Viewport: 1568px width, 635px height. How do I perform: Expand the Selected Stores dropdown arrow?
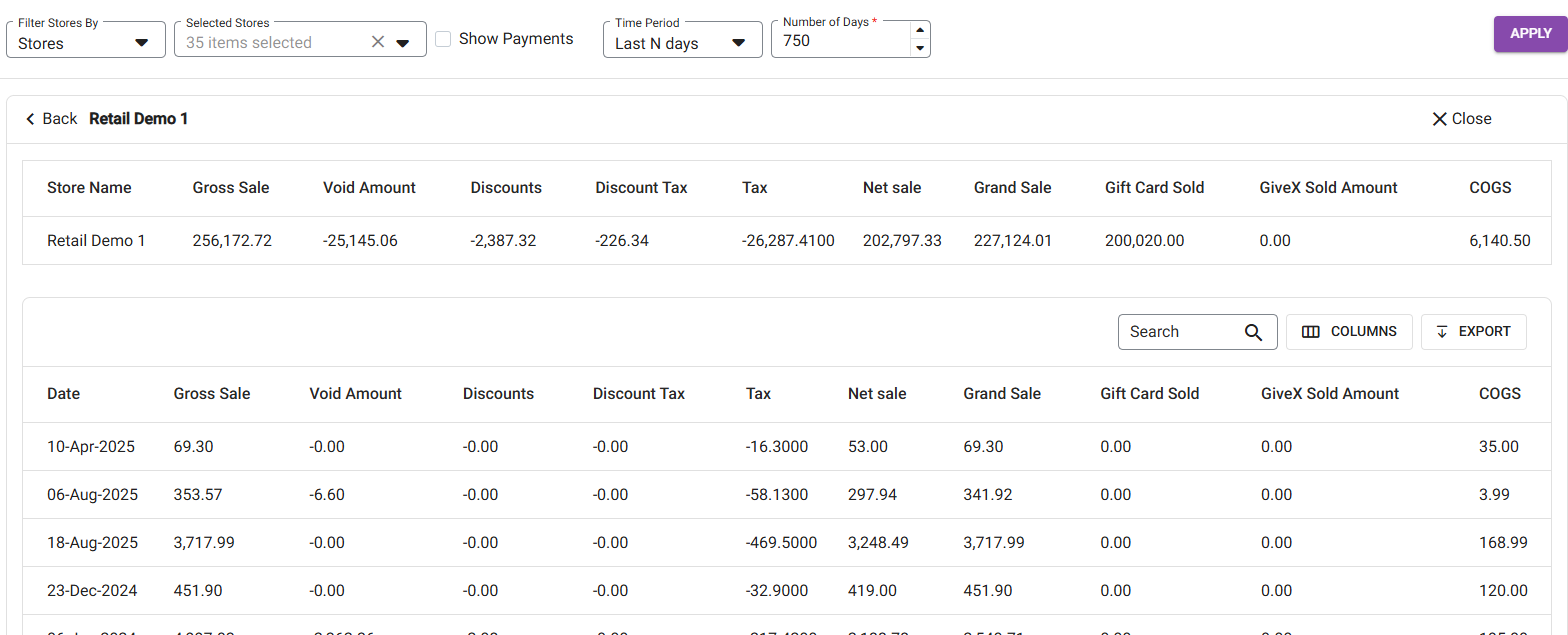tap(403, 43)
